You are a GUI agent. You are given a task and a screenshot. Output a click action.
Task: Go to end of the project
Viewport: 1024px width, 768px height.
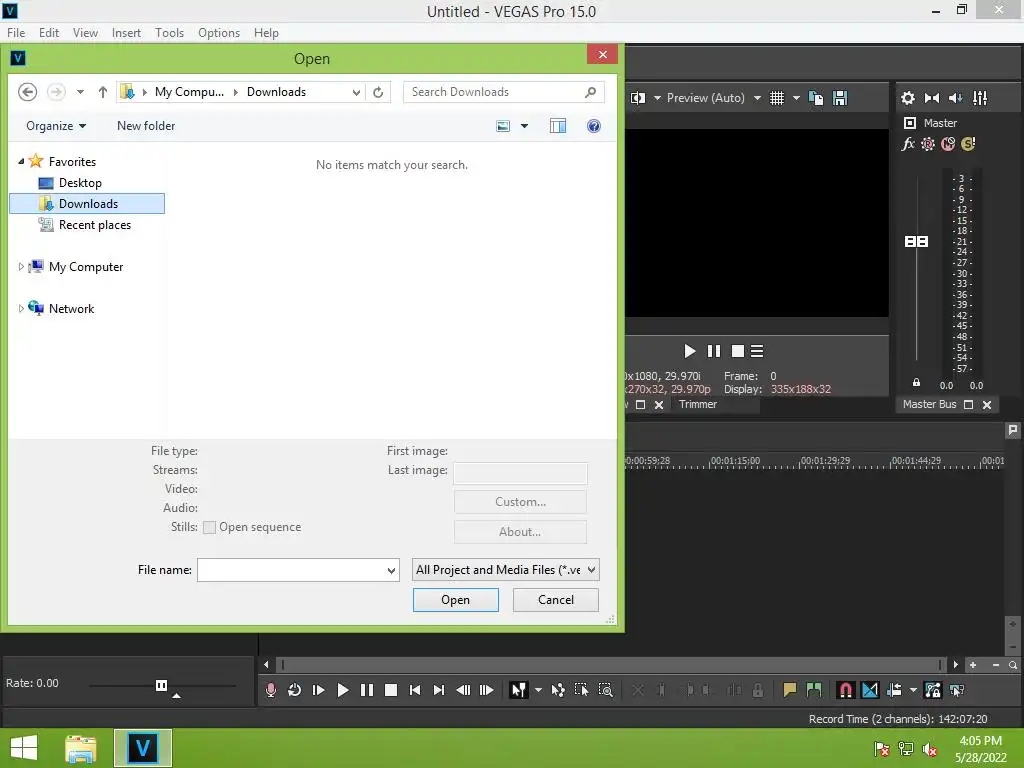[x=439, y=690]
